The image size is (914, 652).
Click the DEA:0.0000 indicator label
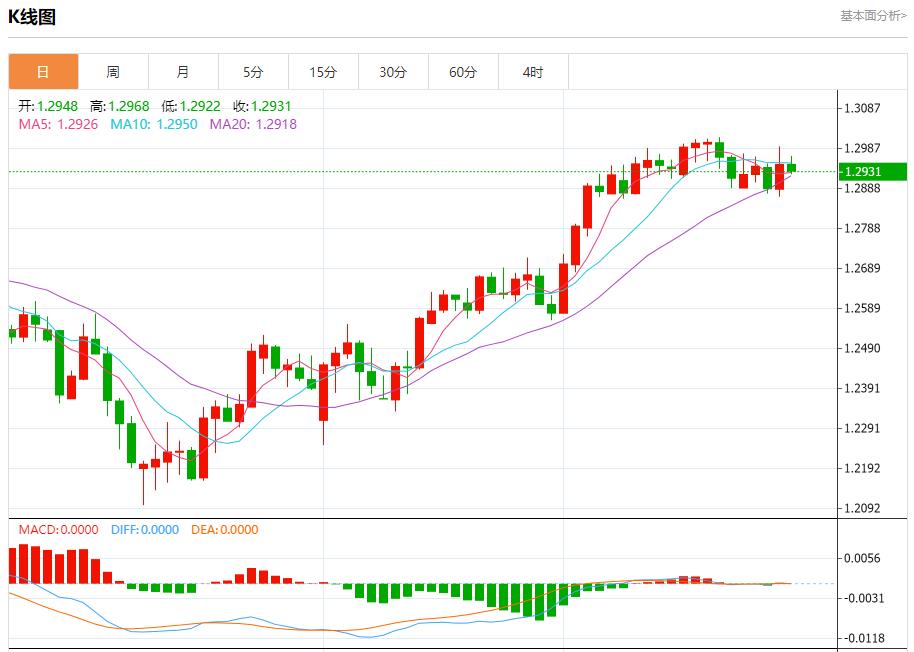click(224, 530)
